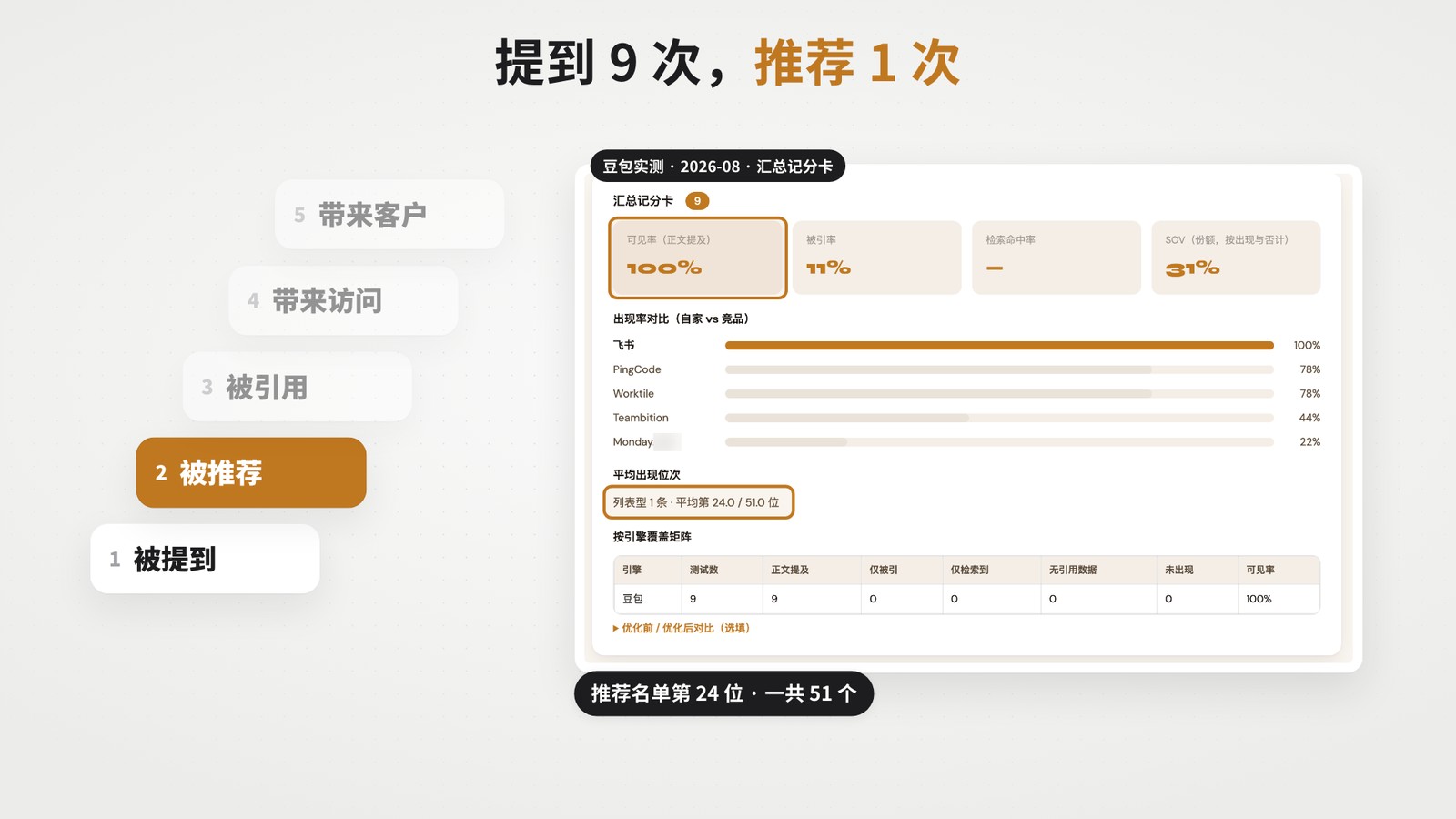
Task: Click the orange 9 badge beside 汇总记分卡
Action: tap(697, 201)
